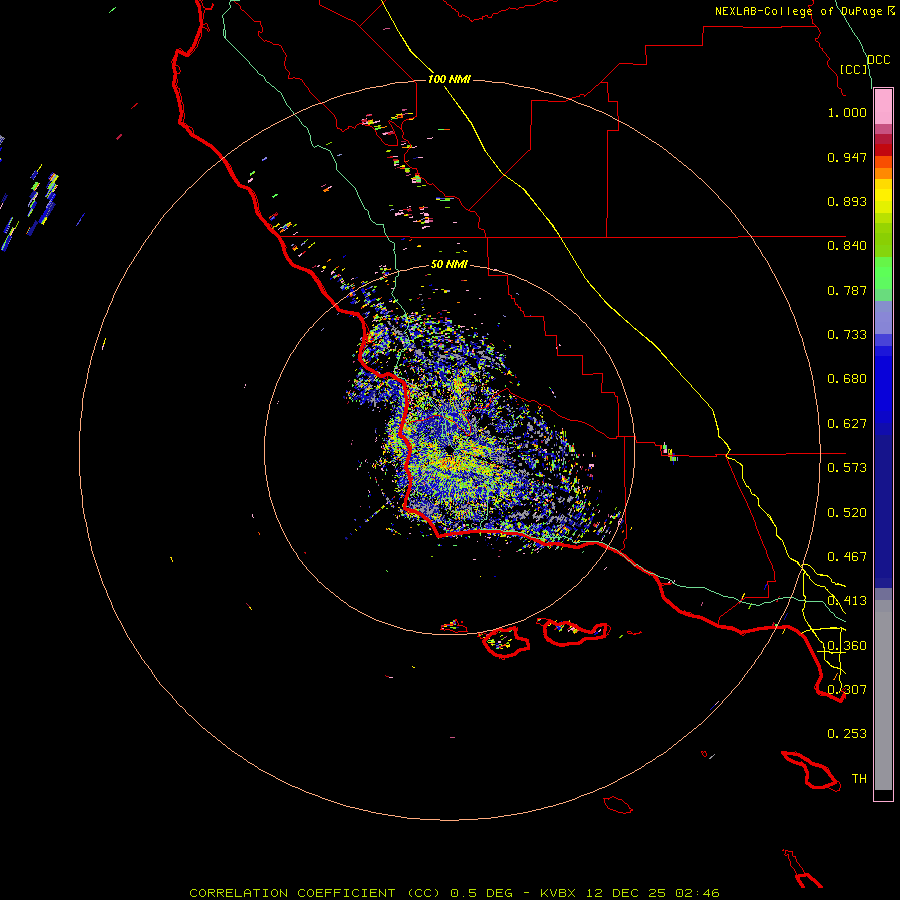Click the 0.947 legend value
The width and height of the screenshot is (900, 900).
(x=847, y=157)
